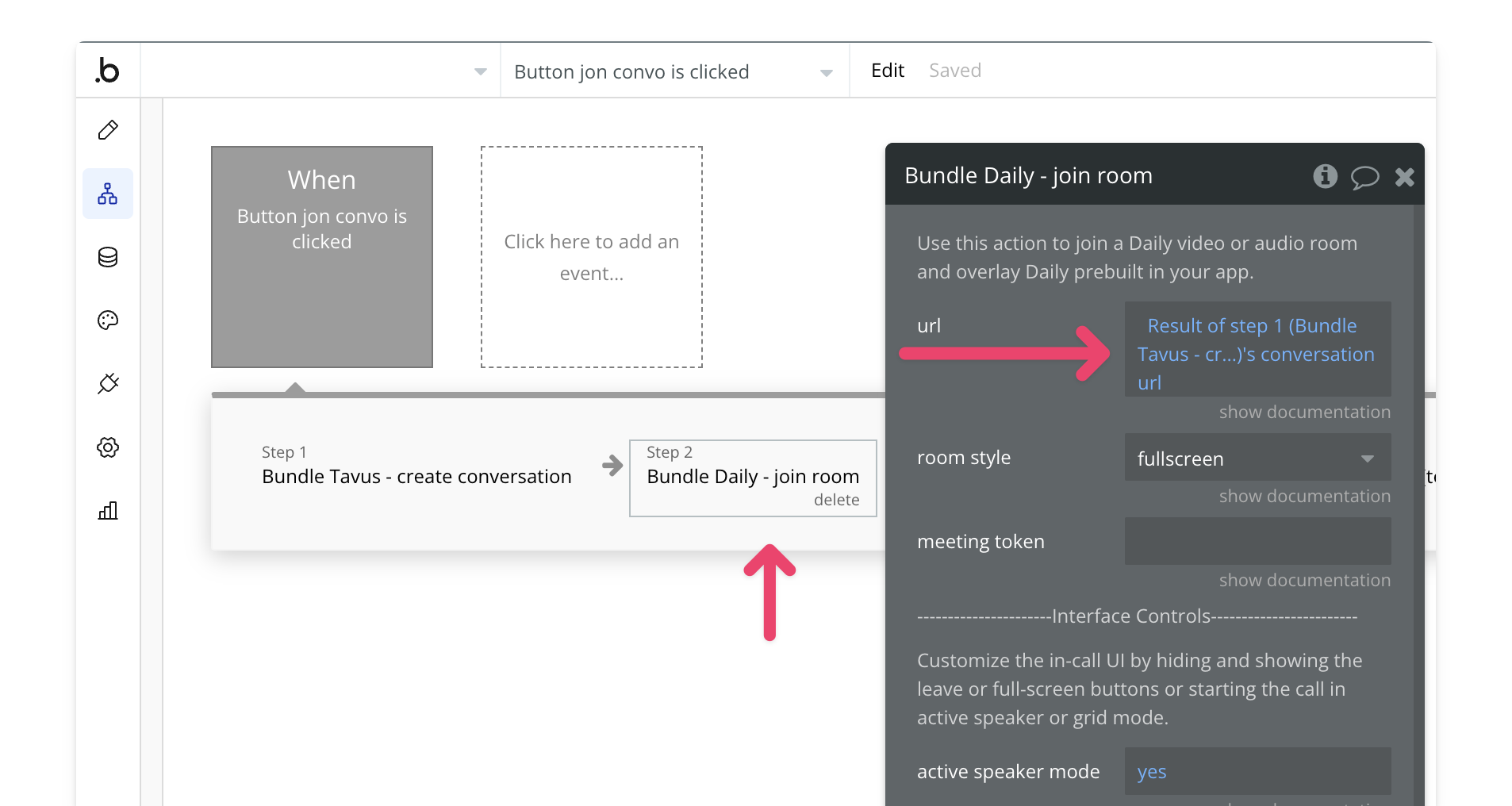Open the Edit menu

[887, 71]
